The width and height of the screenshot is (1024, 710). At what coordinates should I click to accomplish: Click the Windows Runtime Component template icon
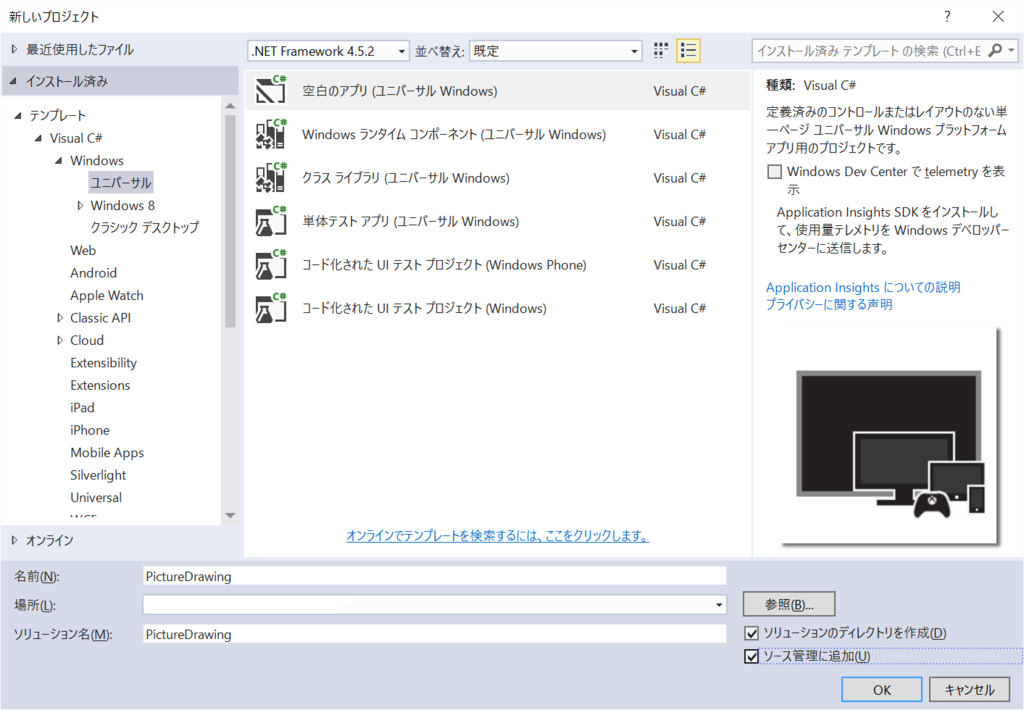(x=271, y=134)
